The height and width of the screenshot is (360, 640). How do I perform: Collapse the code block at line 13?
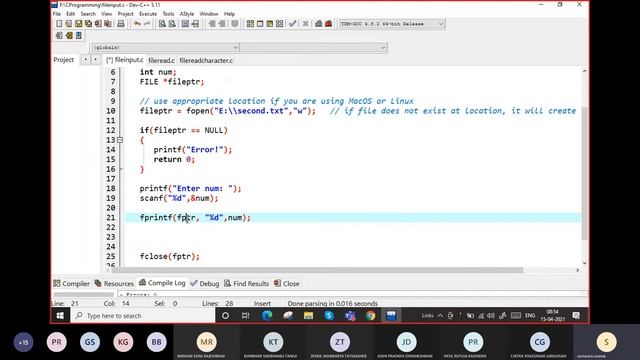pyautogui.click(x=120, y=140)
